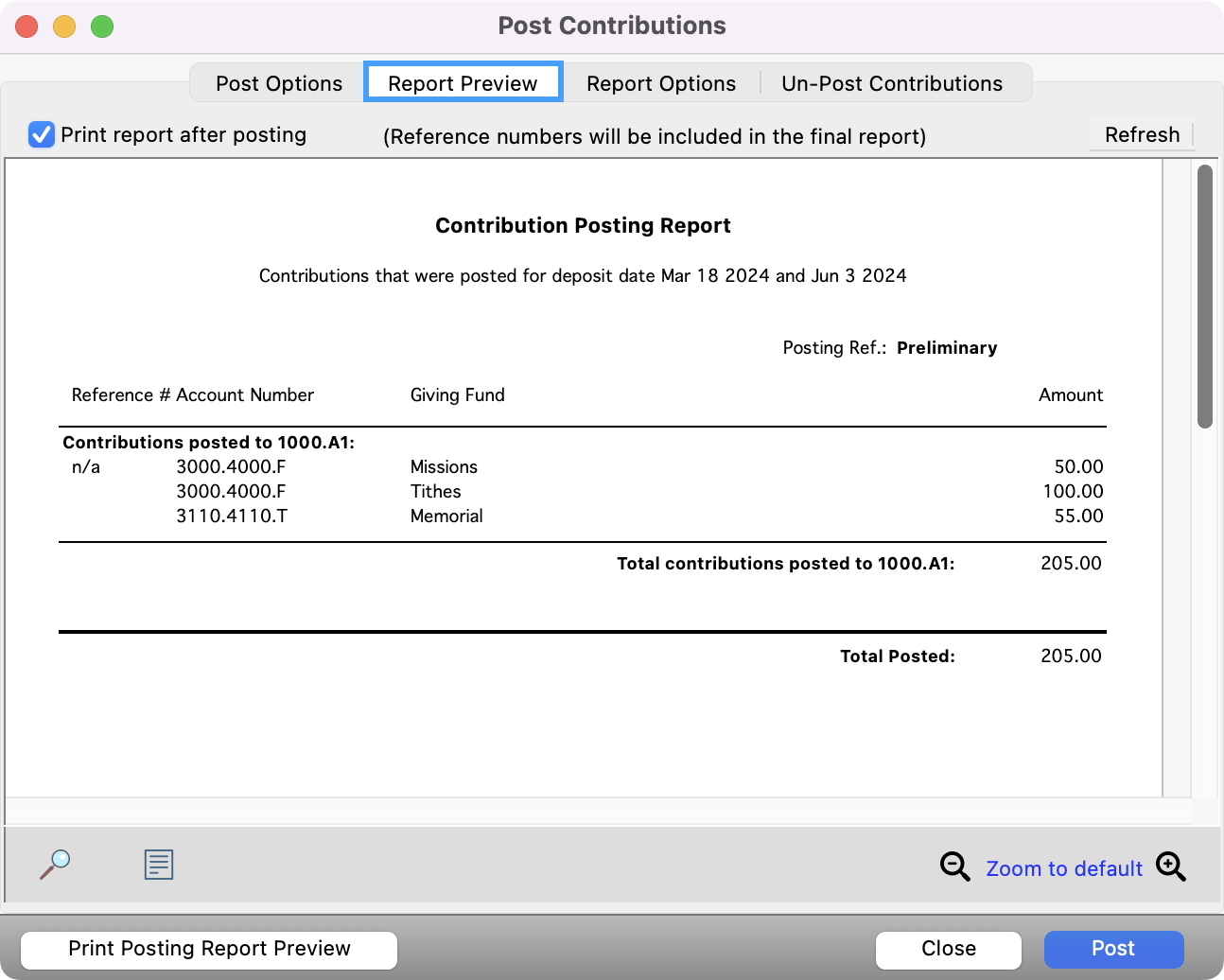Viewport: 1224px width, 980px height.
Task: Zoom out using the minus magnifier icon
Action: coord(954,866)
